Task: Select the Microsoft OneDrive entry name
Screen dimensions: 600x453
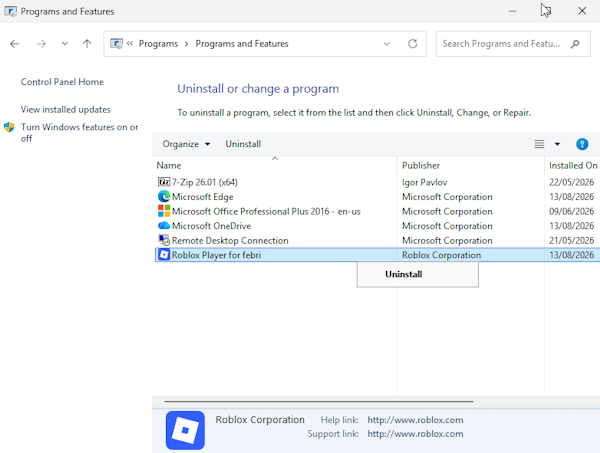Action: tap(211, 226)
